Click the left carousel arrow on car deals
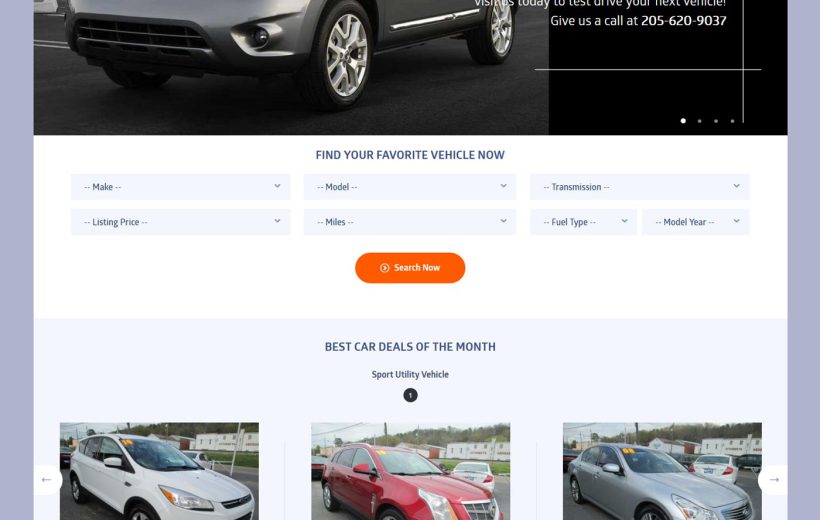Image resolution: width=820 pixels, height=520 pixels. coord(47,480)
